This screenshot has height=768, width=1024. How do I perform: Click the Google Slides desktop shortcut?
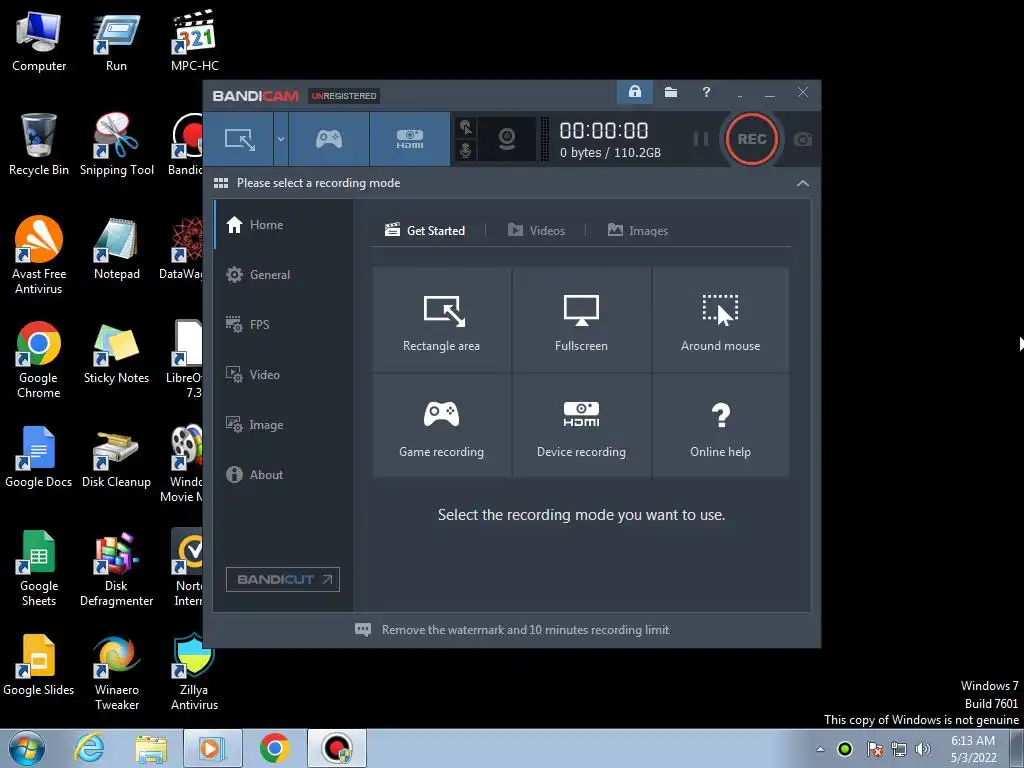tap(39, 665)
